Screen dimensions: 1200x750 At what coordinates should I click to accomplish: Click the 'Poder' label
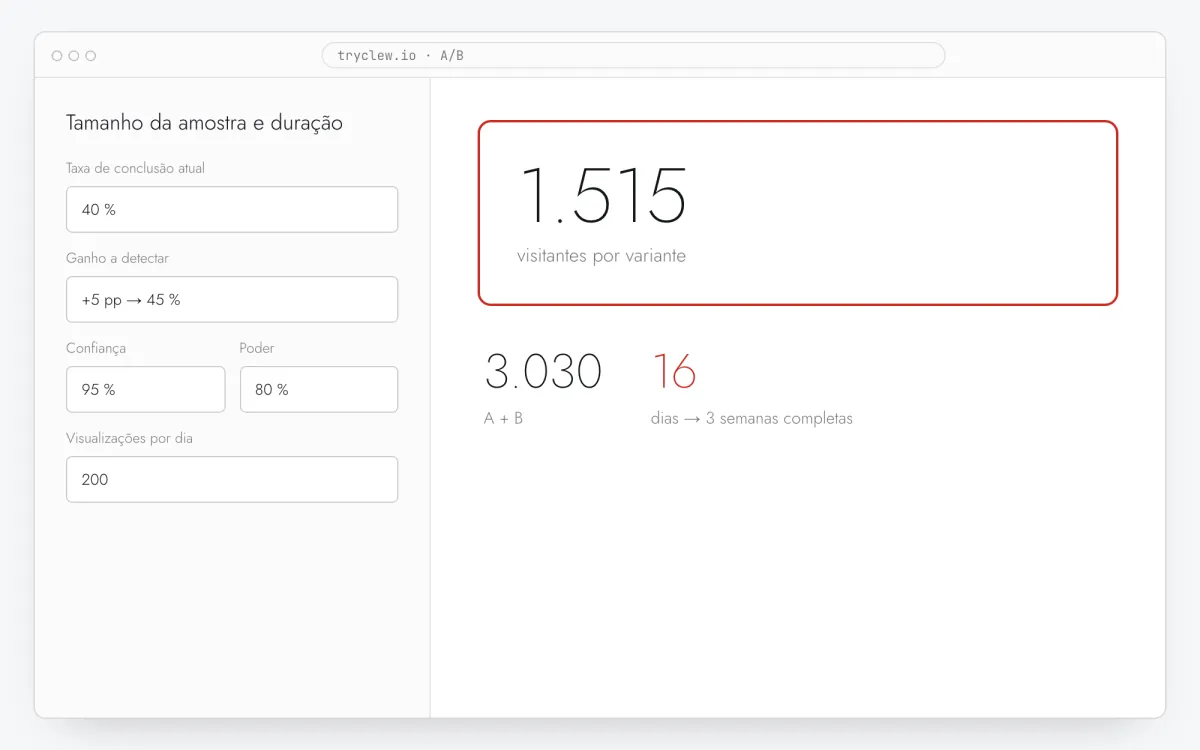pyautogui.click(x=257, y=348)
